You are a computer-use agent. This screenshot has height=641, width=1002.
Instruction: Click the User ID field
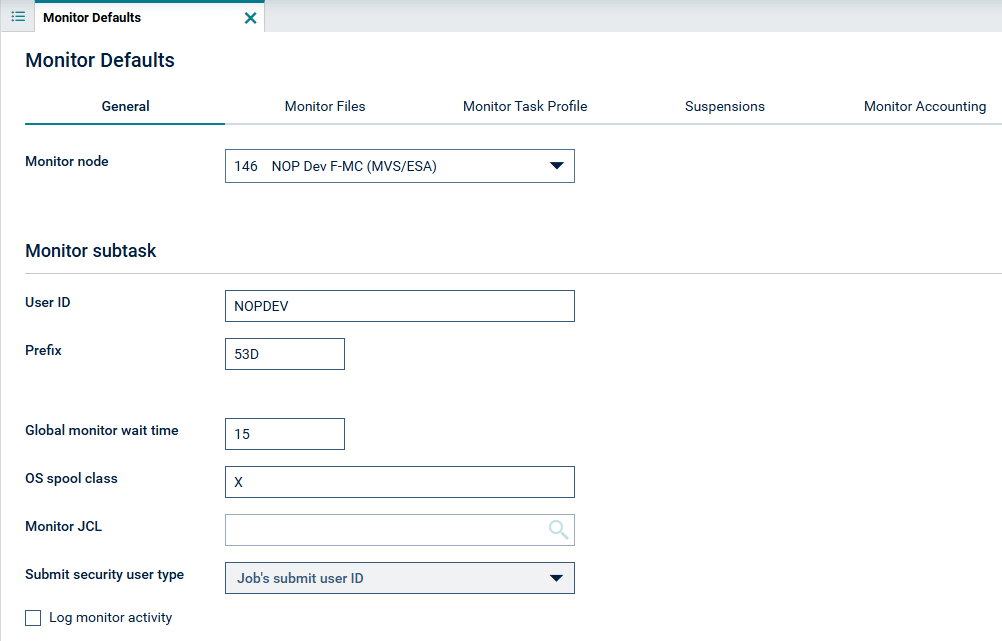(x=399, y=306)
